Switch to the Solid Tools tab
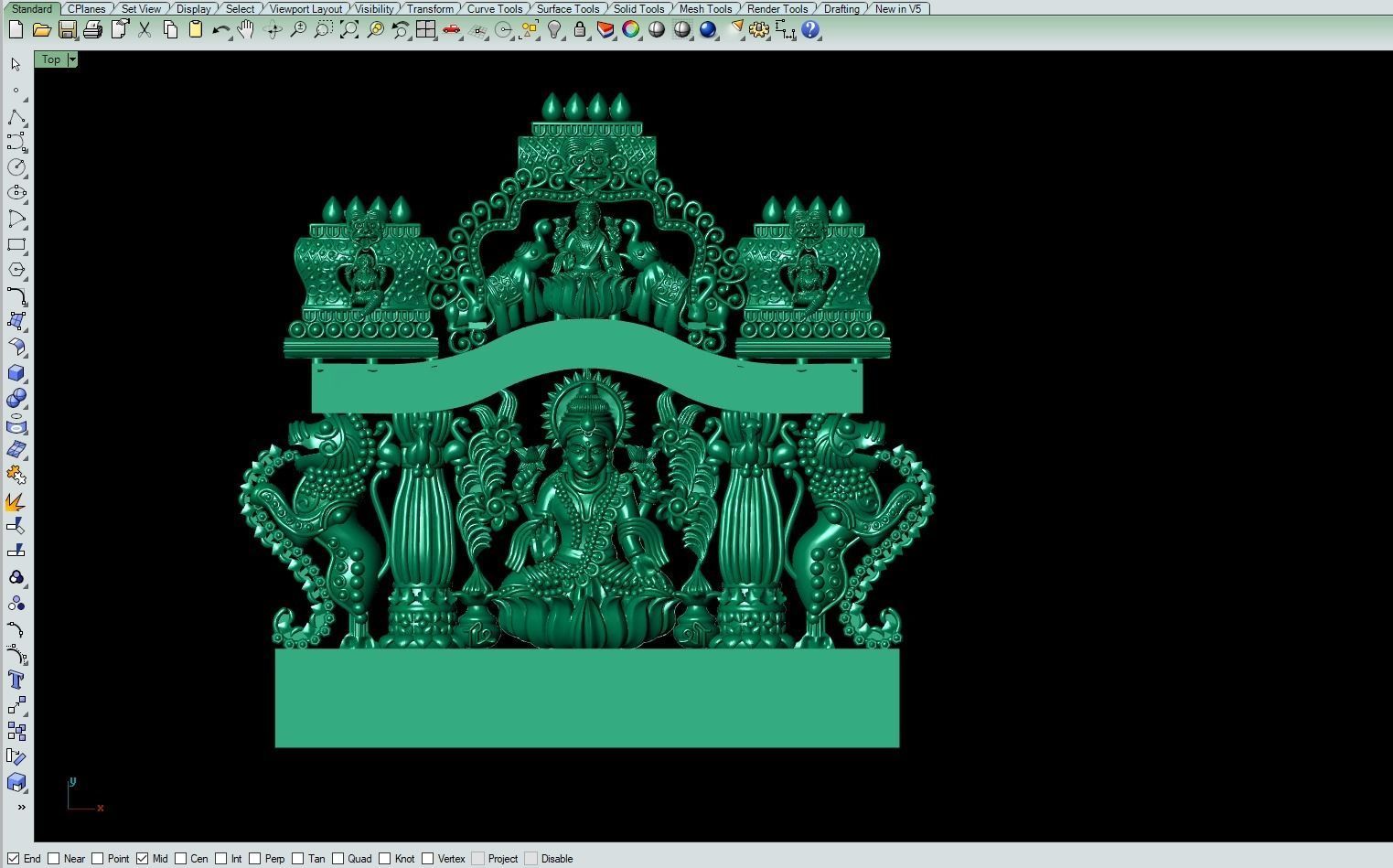1393x868 pixels. (x=638, y=8)
